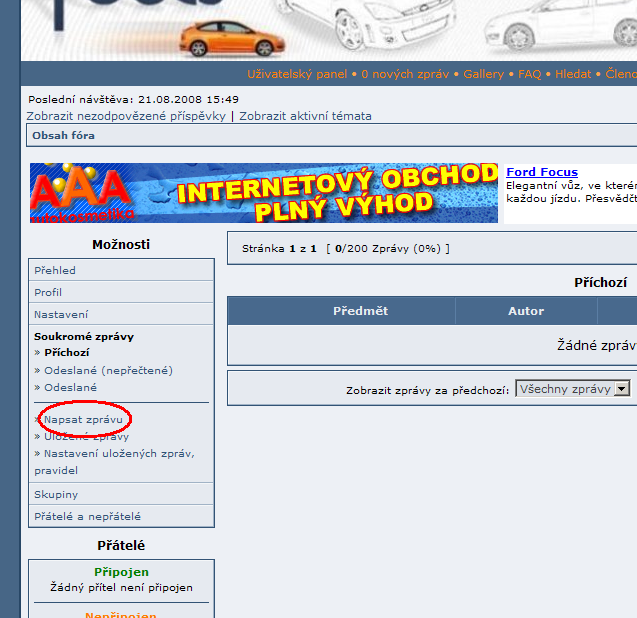Expand the Všechny zprávy dropdown
Image resolution: width=637 pixels, height=618 pixels.
click(x=572, y=389)
